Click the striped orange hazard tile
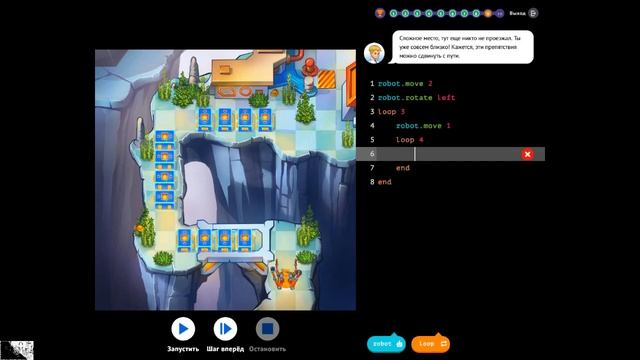640x360 pixels. 326,79
